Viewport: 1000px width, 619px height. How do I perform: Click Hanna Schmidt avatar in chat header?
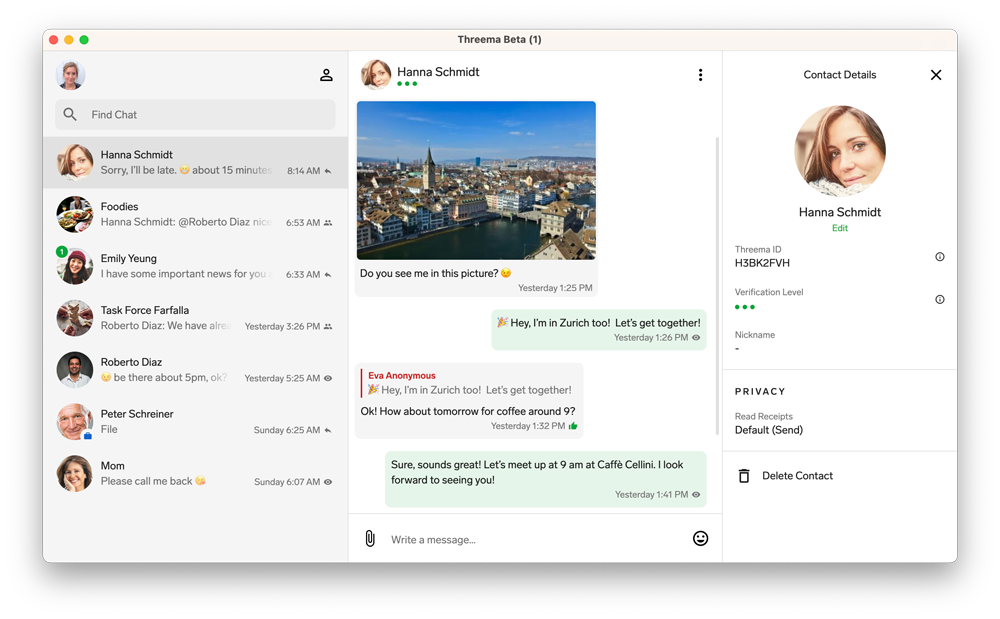(x=376, y=75)
